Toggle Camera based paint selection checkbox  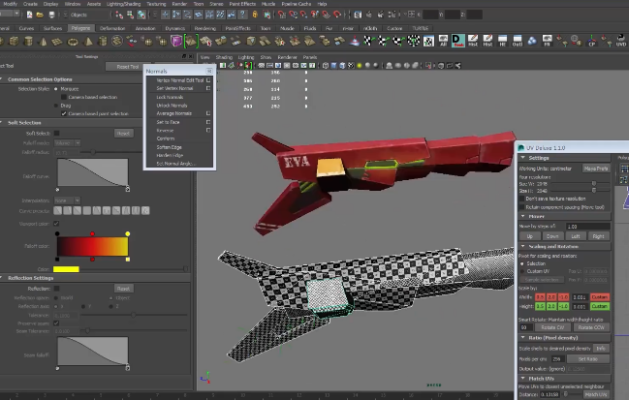click(64, 114)
